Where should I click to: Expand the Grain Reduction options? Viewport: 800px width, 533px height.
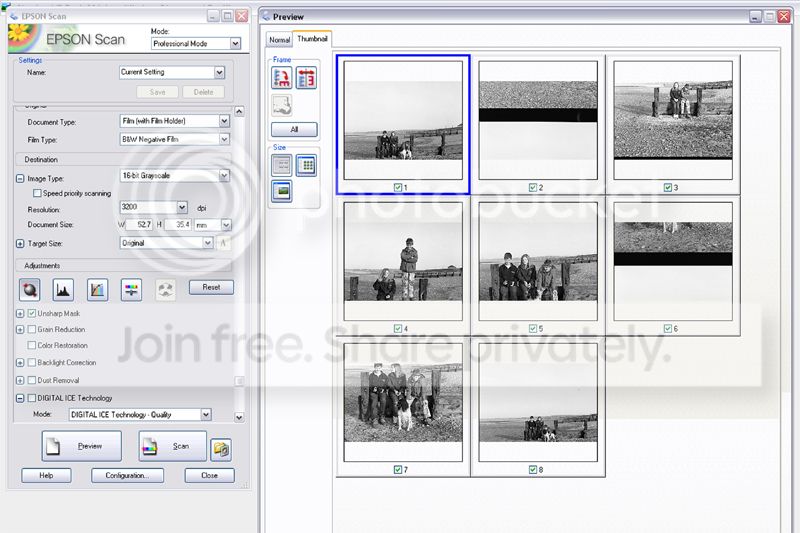pyautogui.click(x=20, y=329)
